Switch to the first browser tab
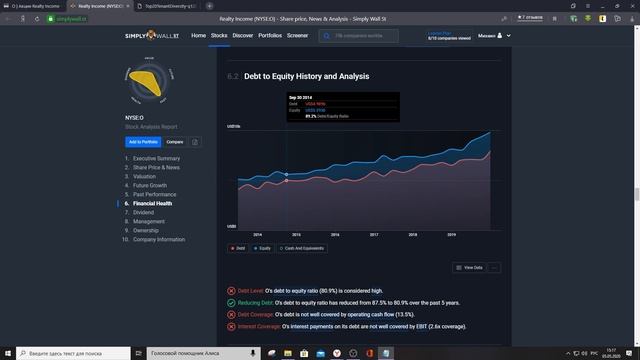 point(33,6)
